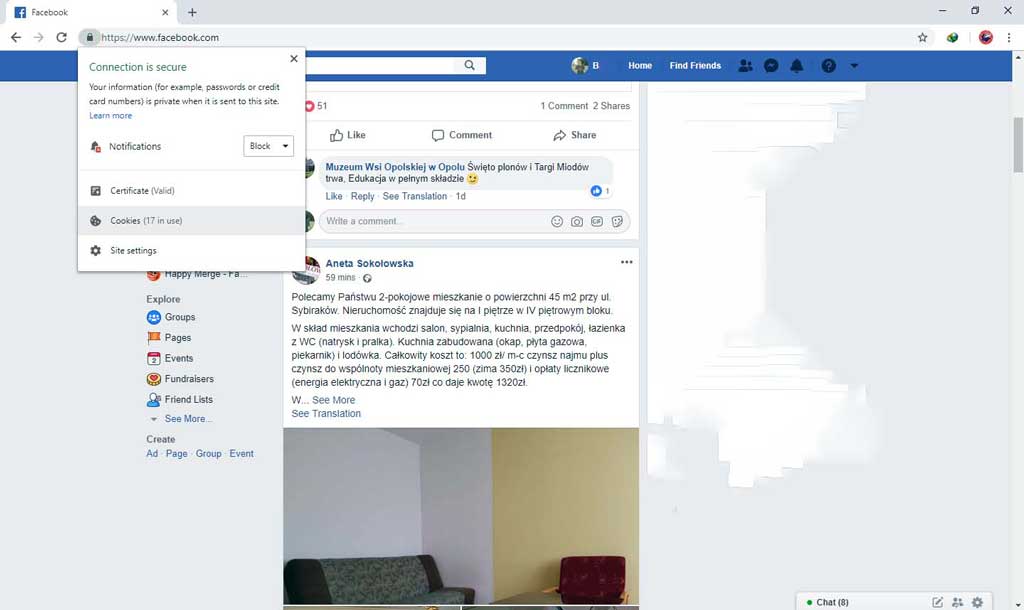Screen dimensions: 1024x610
Task: Expand post text with See More
Action: pos(333,400)
